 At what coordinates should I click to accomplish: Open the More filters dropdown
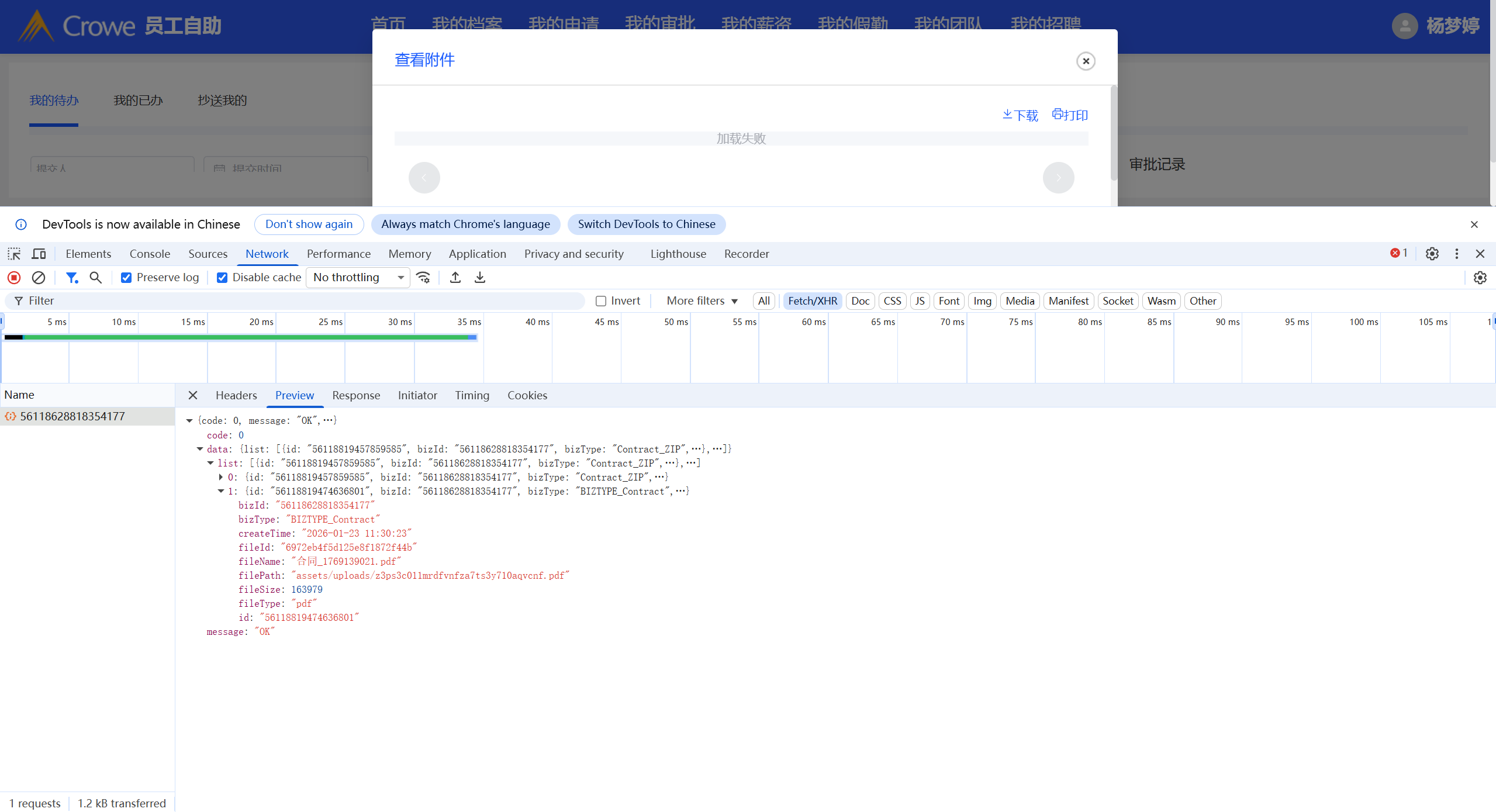702,301
